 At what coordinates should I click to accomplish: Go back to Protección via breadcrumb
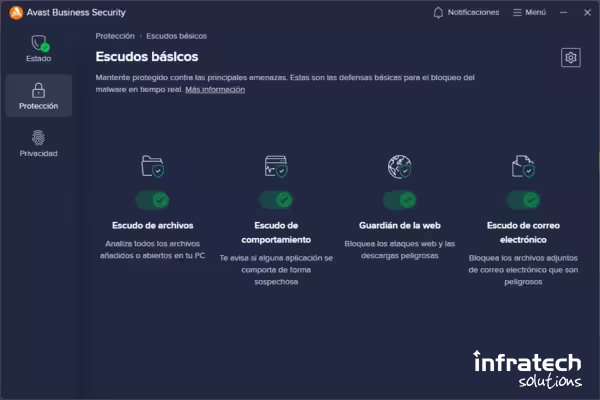pos(115,36)
